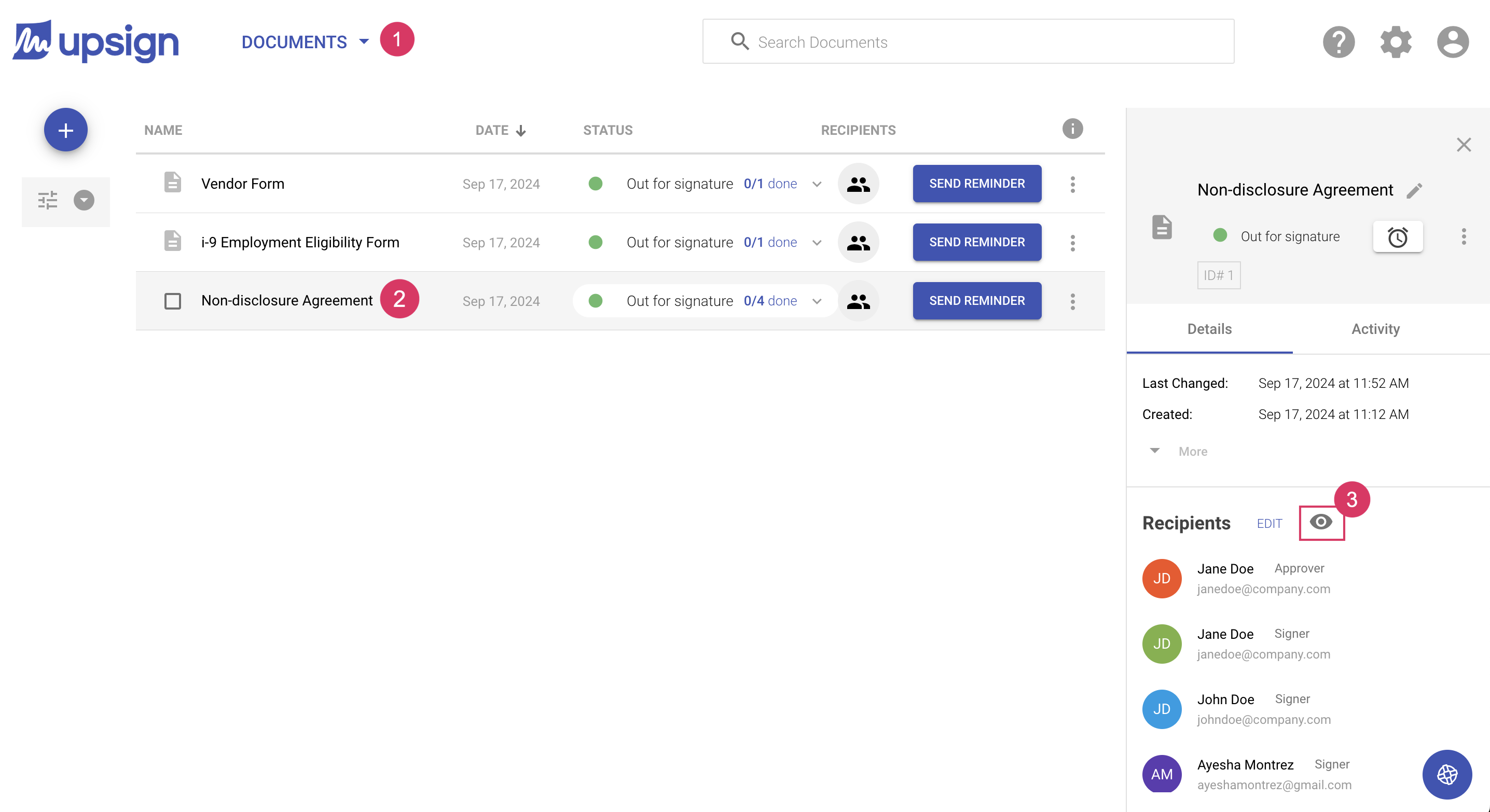This screenshot has width=1490, height=812.
Task: Open the user account profile icon
Action: pyautogui.click(x=1453, y=41)
